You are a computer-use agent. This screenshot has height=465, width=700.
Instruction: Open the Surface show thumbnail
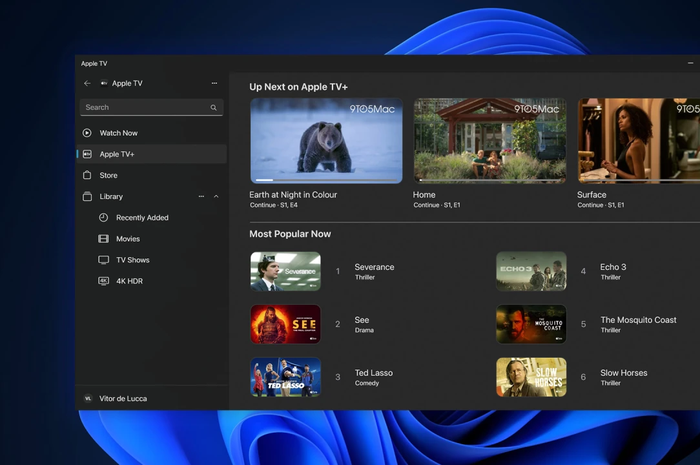(x=639, y=141)
